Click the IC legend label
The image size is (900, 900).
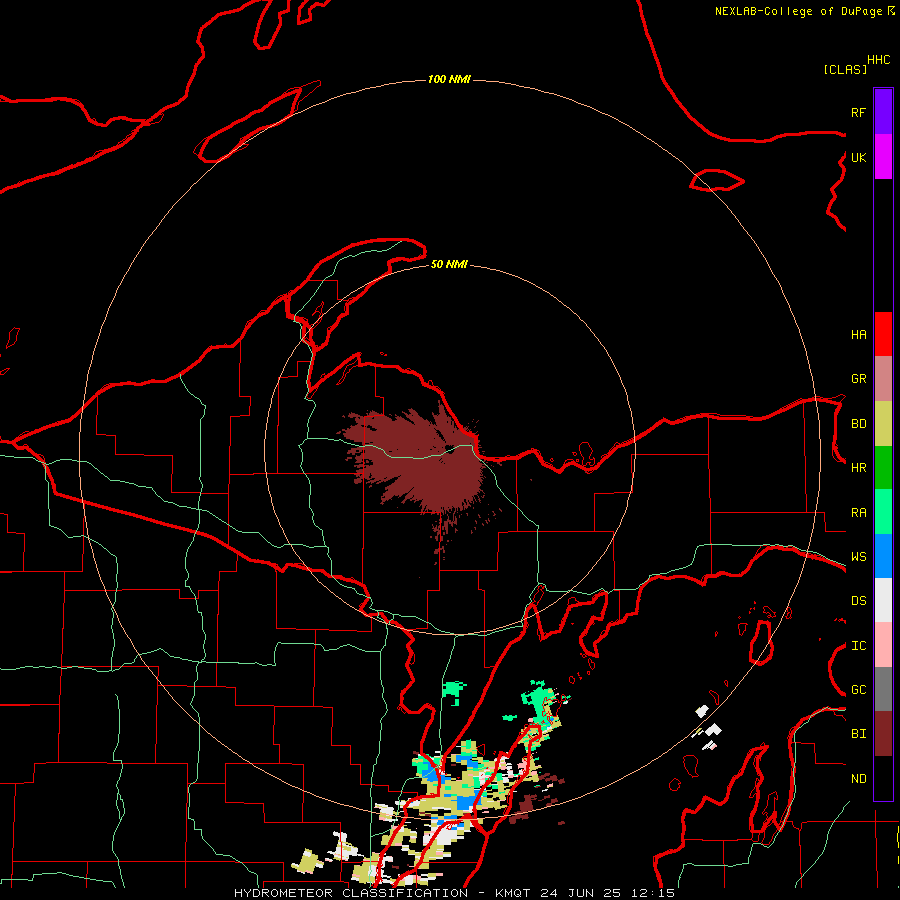point(858,646)
